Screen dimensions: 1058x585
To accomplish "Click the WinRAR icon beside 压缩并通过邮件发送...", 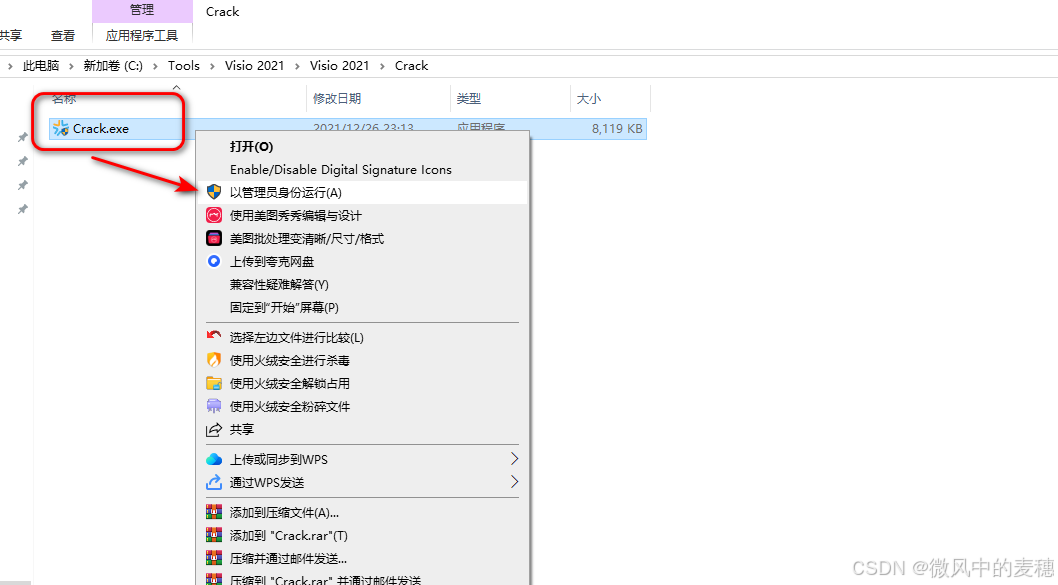I will point(214,558).
